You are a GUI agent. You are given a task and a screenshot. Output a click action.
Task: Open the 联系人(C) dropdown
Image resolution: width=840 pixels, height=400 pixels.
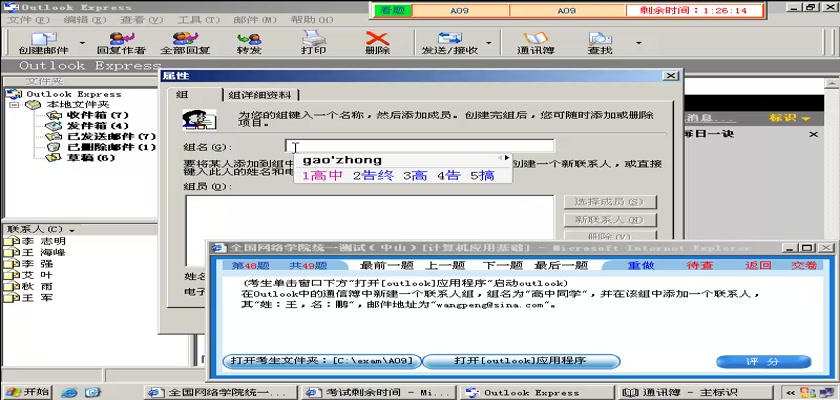(40, 230)
